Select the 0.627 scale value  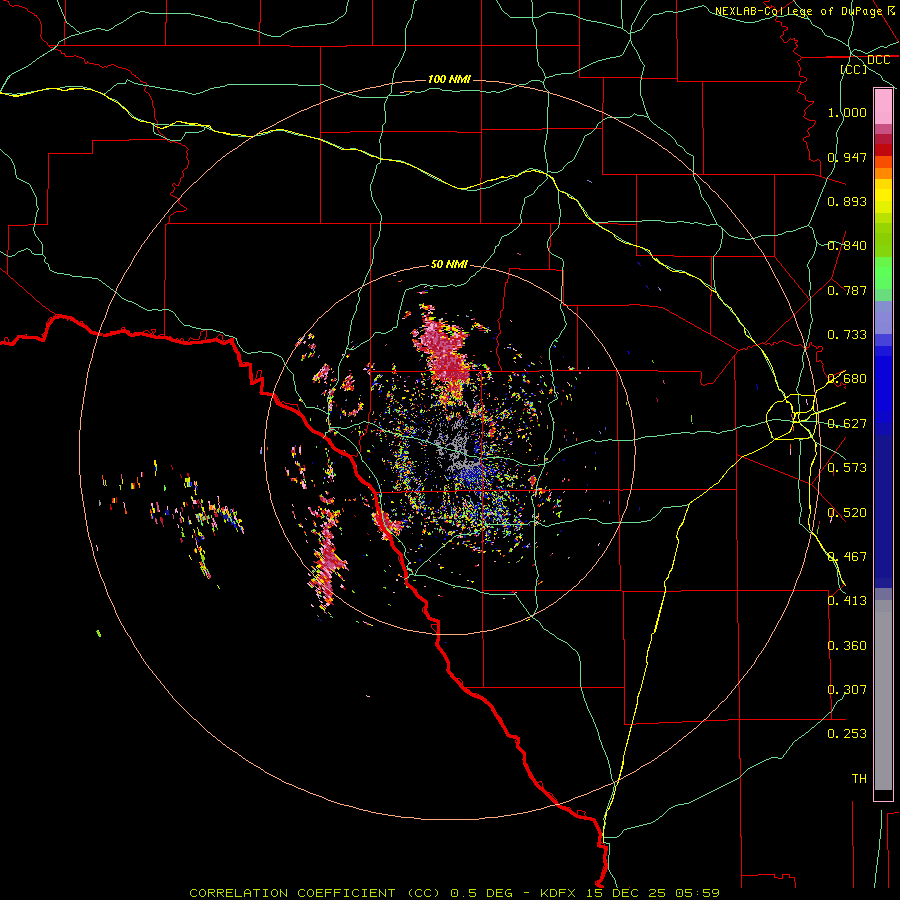tap(847, 424)
